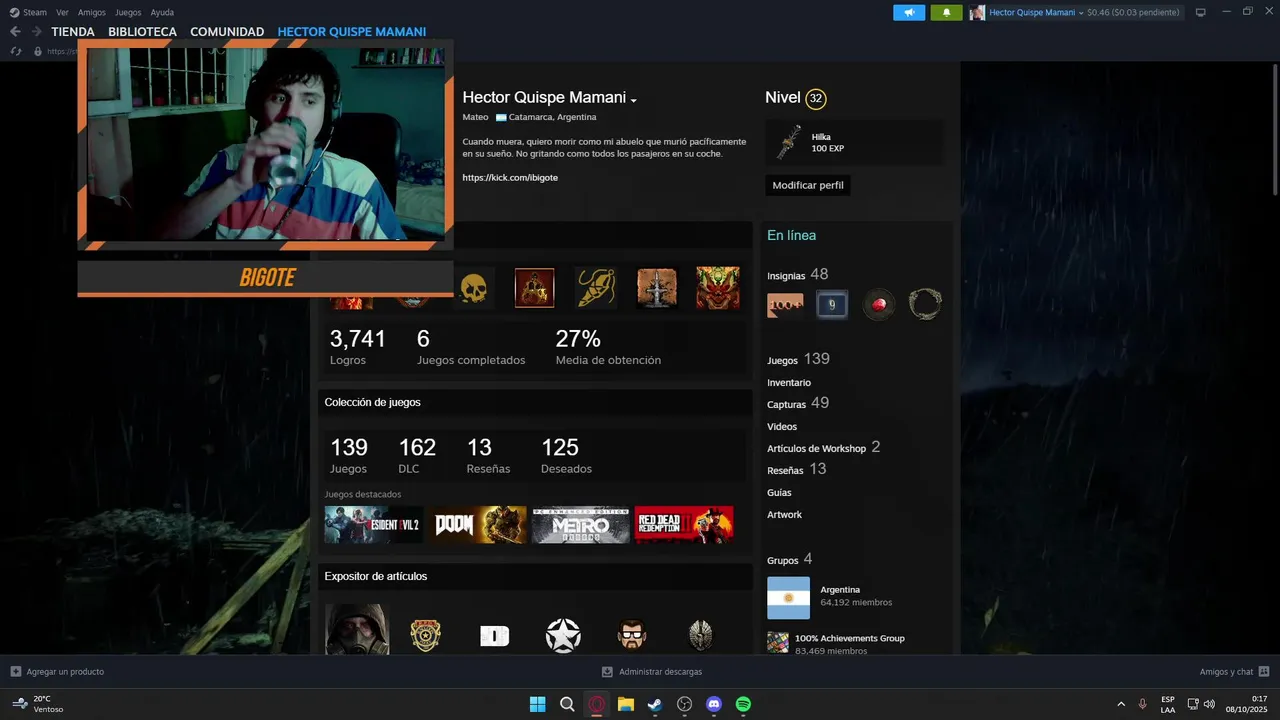This screenshot has width=1280, height=720.
Task: Click the R.P.D. police badge showcase item
Action: point(426,634)
